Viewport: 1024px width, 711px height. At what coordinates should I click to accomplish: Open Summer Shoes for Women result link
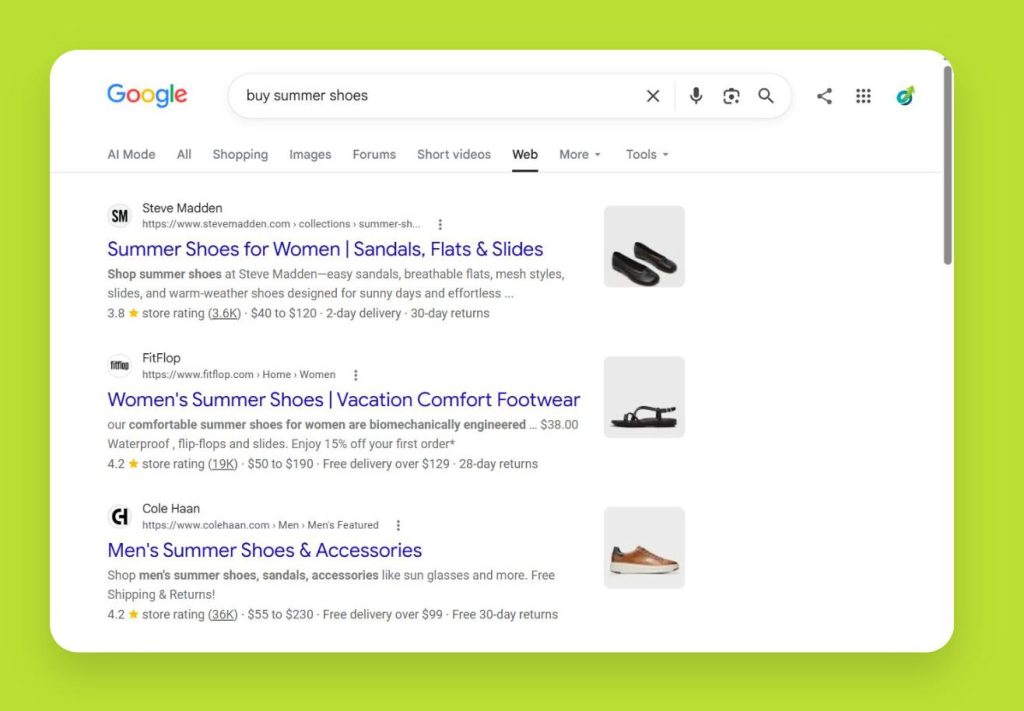(x=325, y=249)
